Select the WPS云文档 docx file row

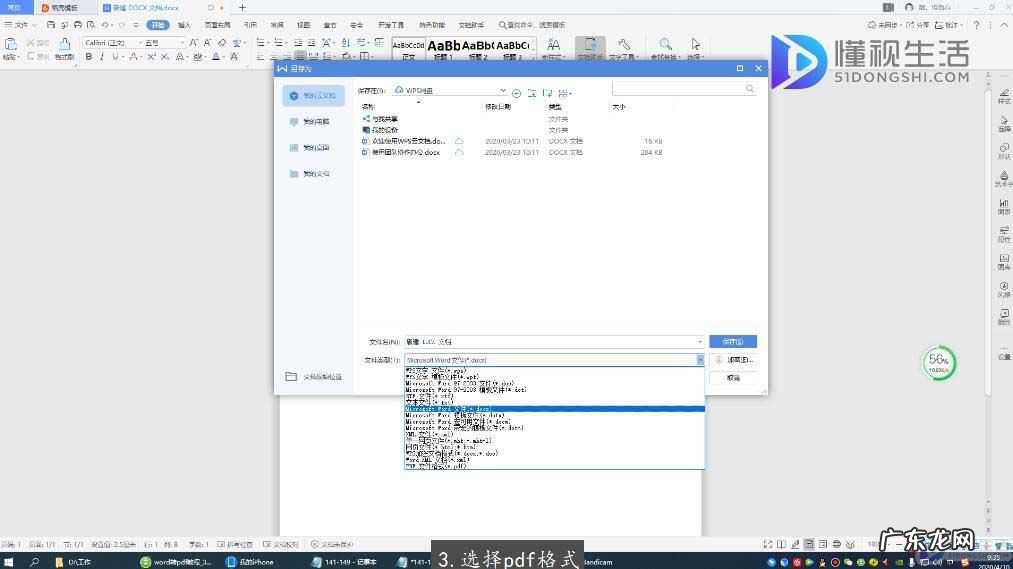pyautogui.click(x=514, y=141)
